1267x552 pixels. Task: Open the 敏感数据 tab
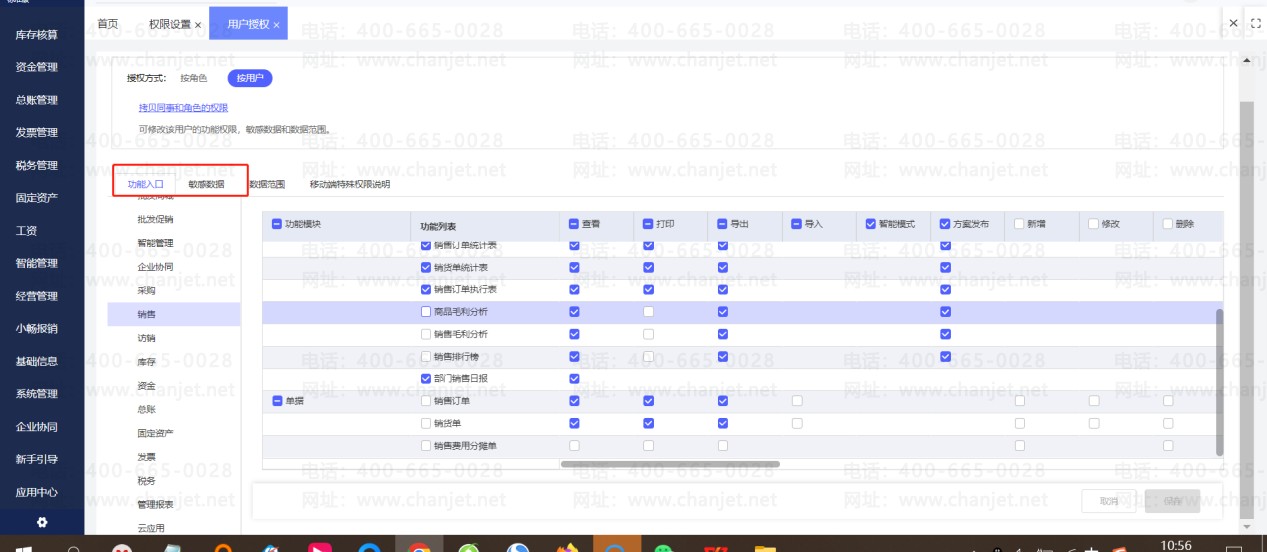[x=206, y=184]
